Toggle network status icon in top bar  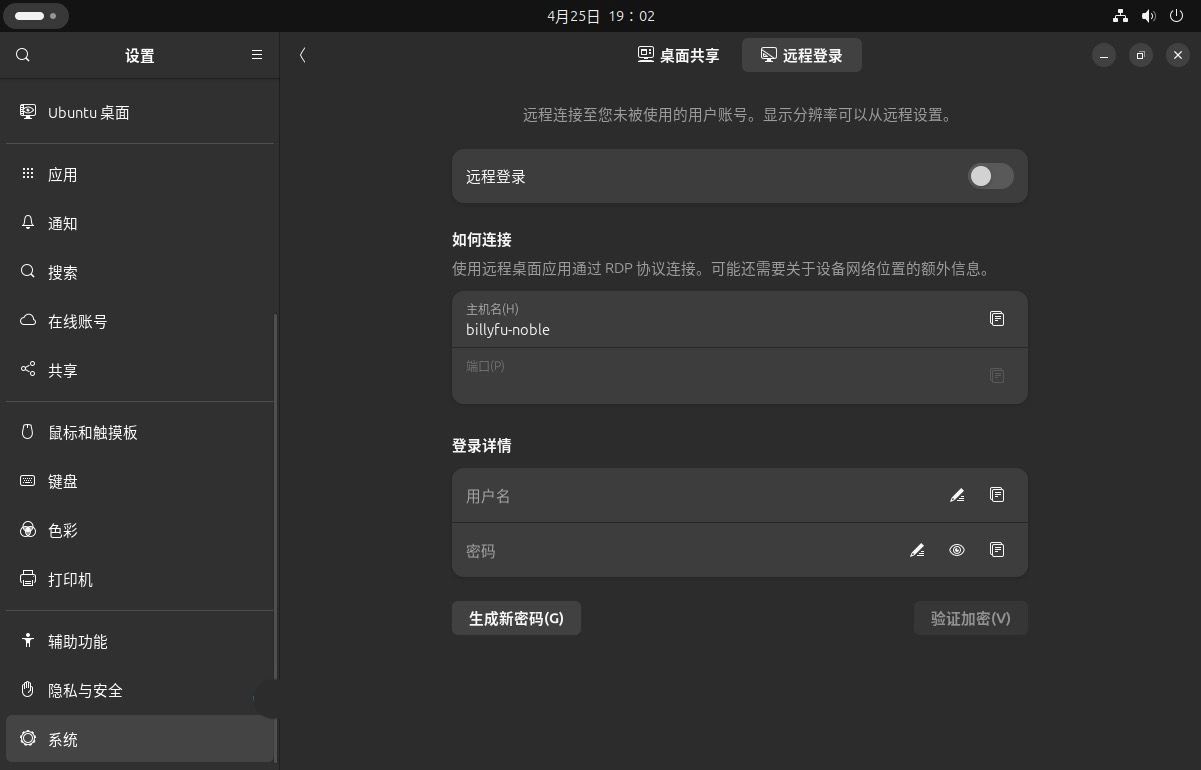coord(1120,15)
